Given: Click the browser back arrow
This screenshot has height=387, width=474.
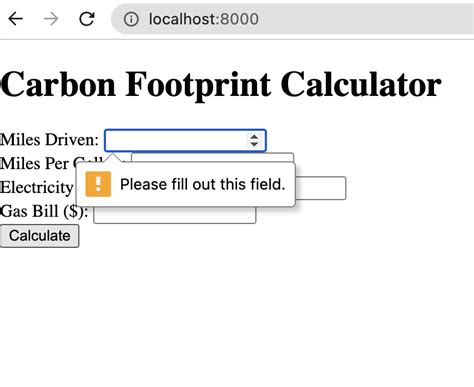Looking at the screenshot, I should 15,19.
